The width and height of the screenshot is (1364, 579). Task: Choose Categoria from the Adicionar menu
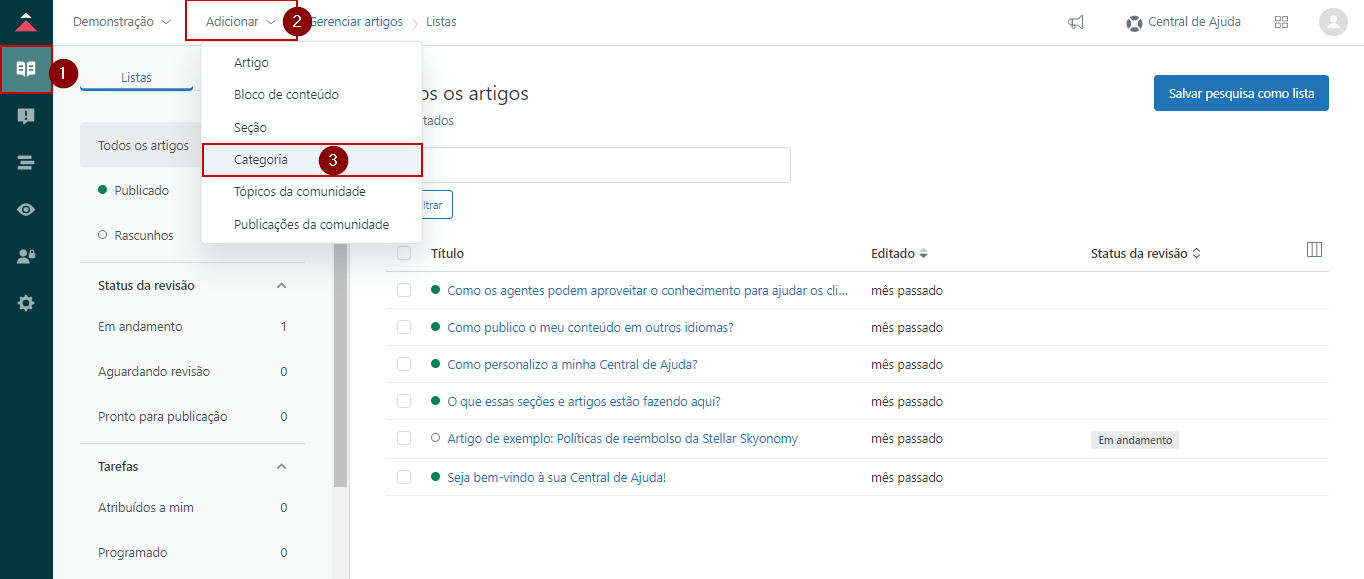pyautogui.click(x=261, y=160)
